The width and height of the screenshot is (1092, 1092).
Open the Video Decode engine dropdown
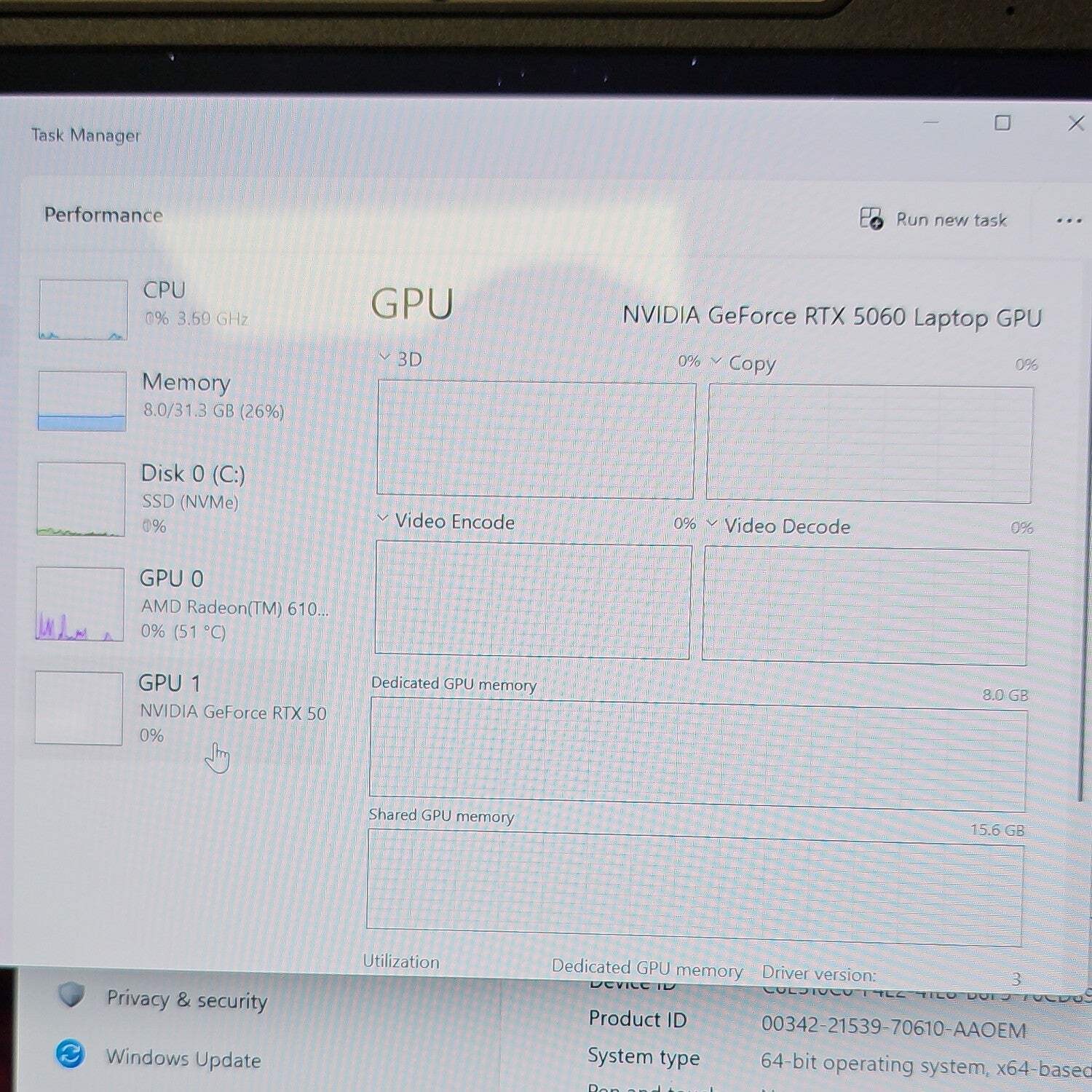coord(712,524)
